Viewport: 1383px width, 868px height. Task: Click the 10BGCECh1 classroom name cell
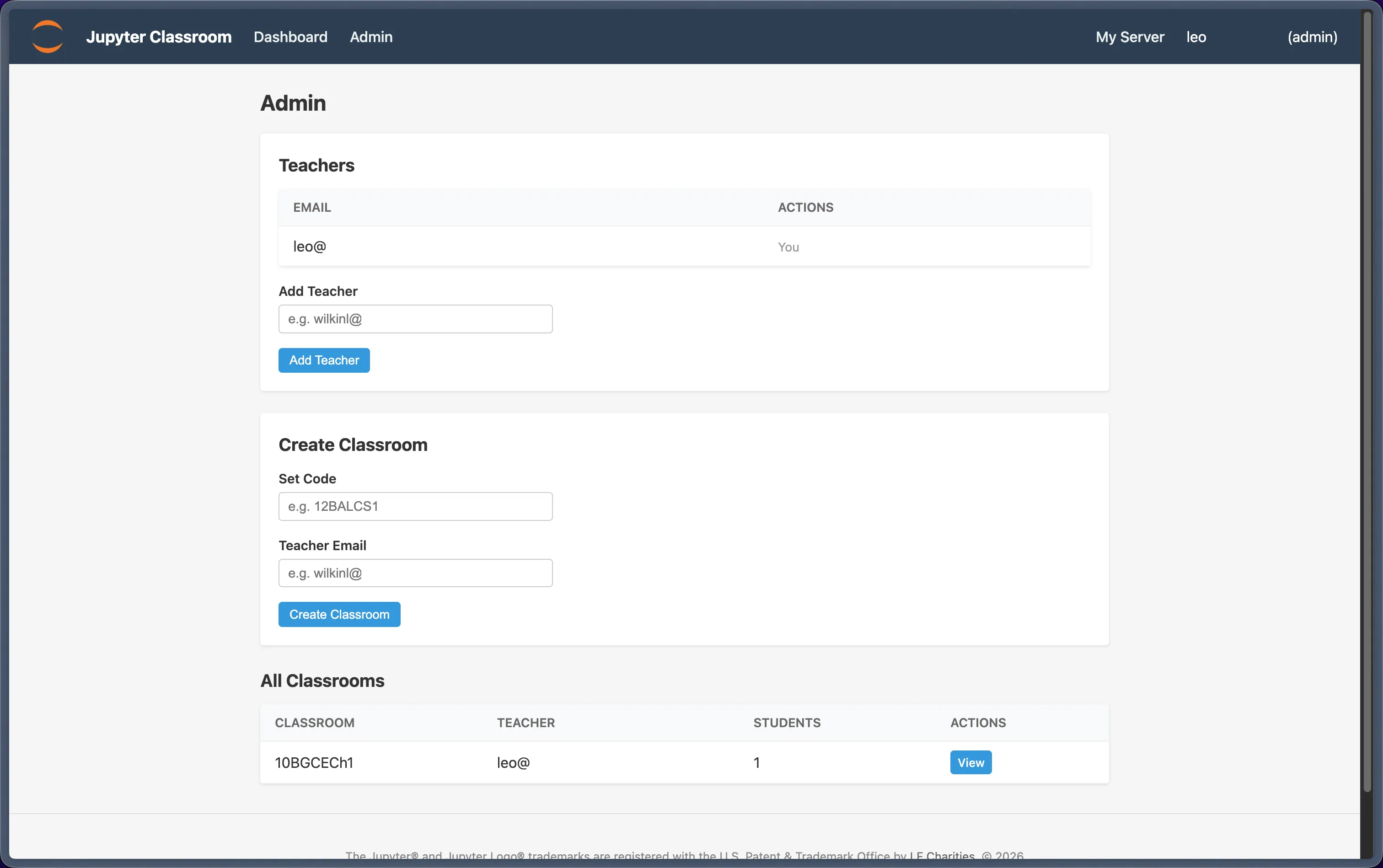(x=314, y=762)
